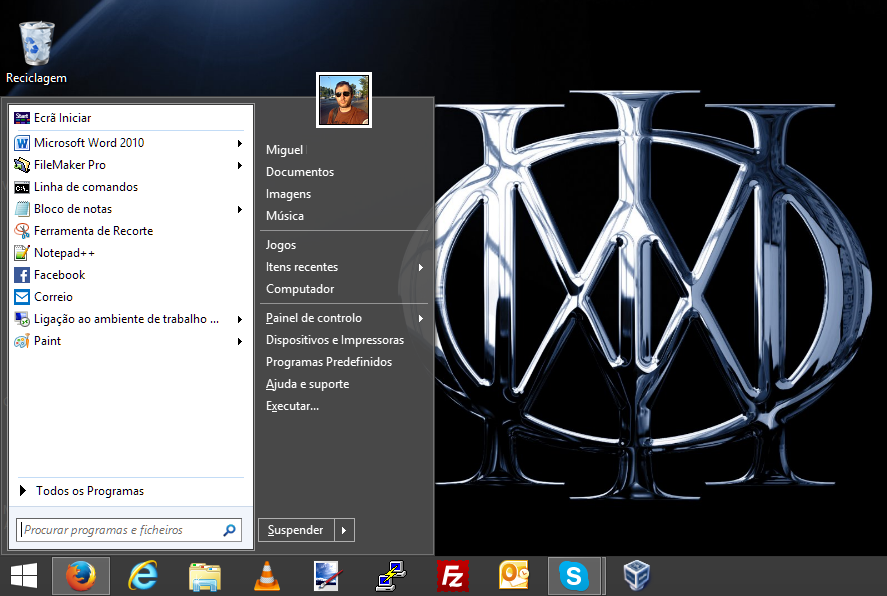Click the Windows Start button in taskbar
887x596 pixels.
(x=24, y=576)
